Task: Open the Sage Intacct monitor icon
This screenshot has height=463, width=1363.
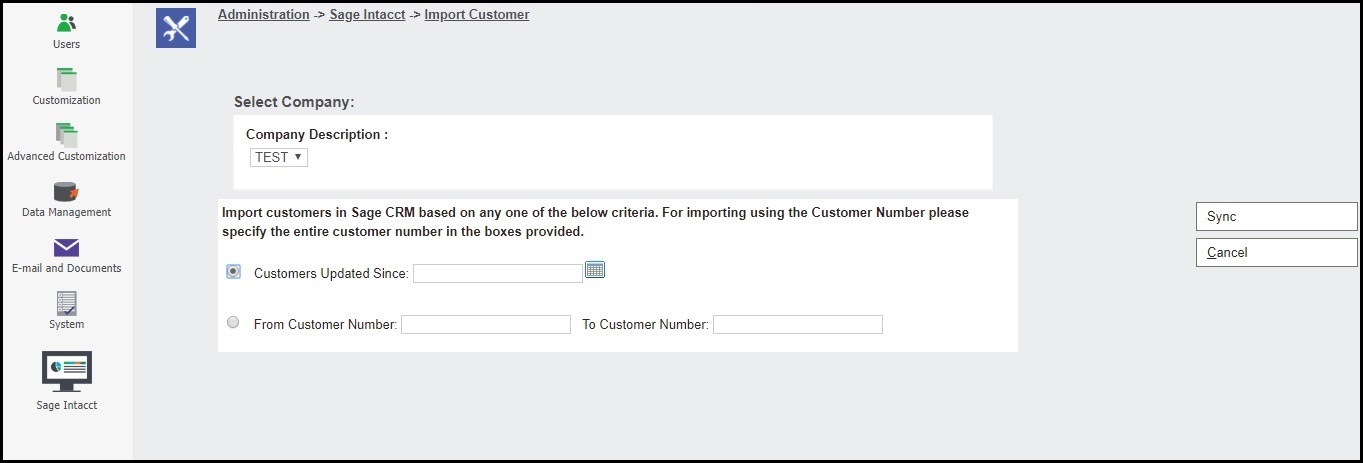Action: 66,371
